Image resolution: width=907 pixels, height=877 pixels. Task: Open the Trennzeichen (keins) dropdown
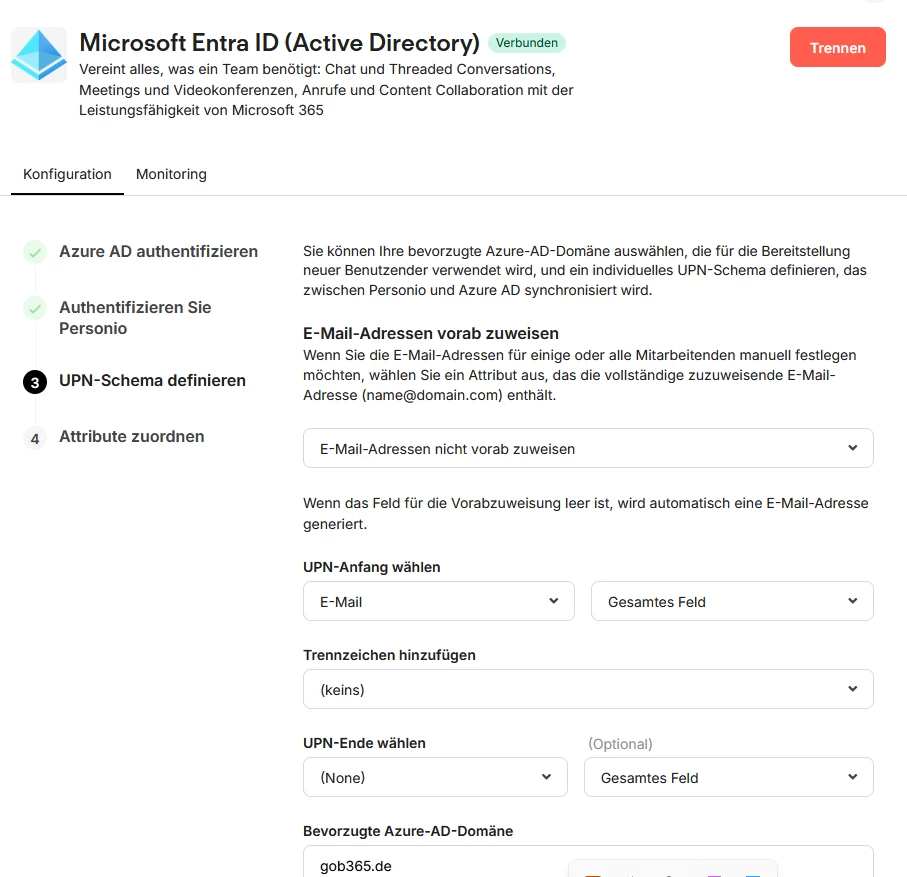point(588,689)
